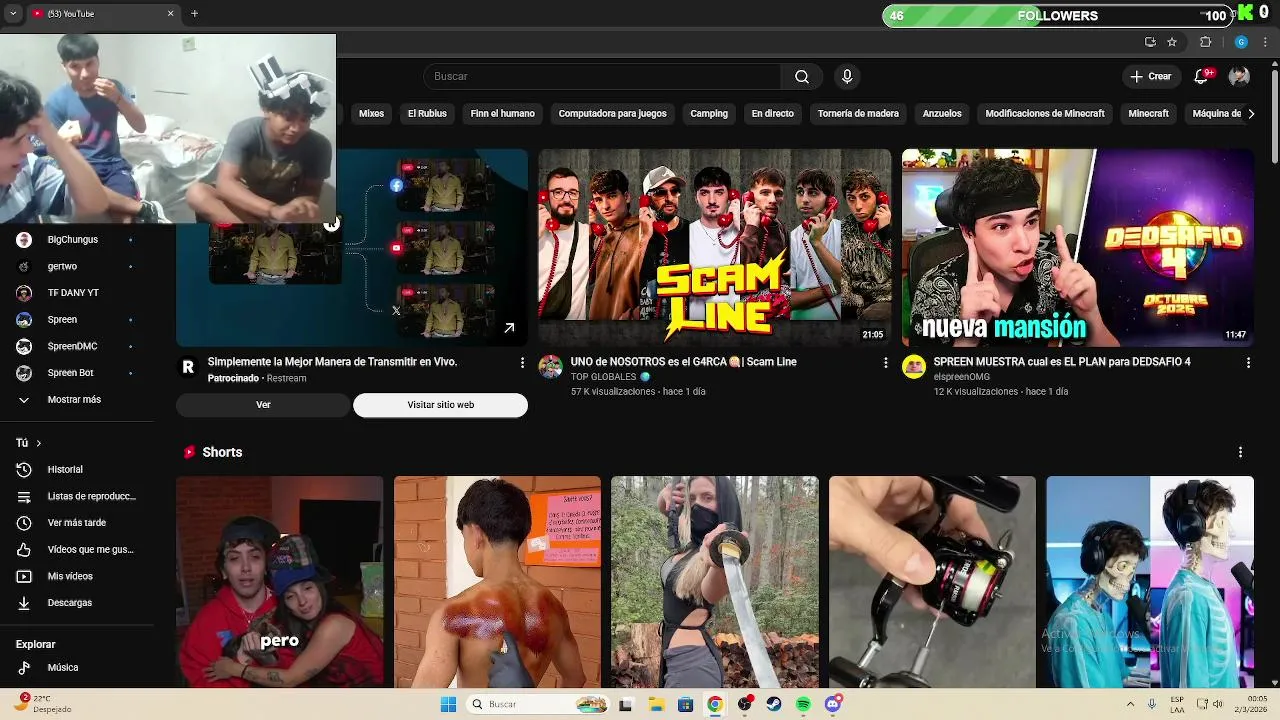Image resolution: width=1280 pixels, height=720 pixels.
Task: Select the Camping chip
Action: coord(709,114)
